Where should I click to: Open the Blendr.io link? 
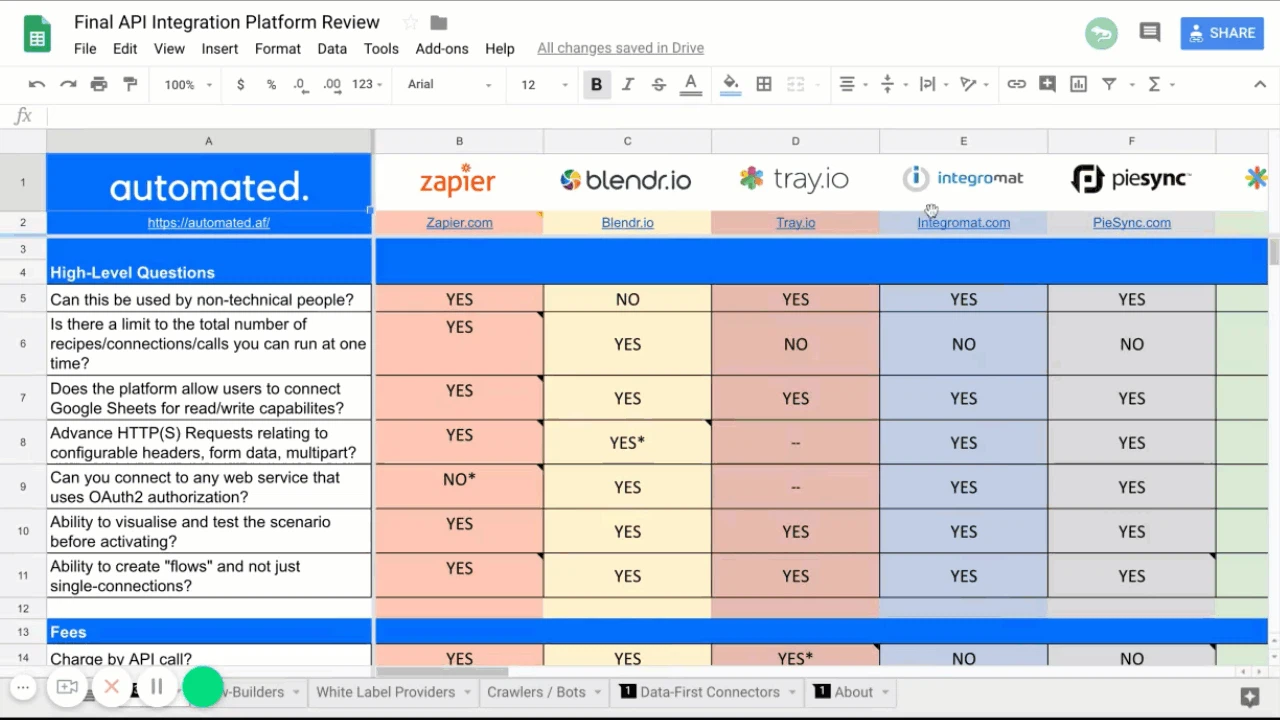tap(628, 223)
